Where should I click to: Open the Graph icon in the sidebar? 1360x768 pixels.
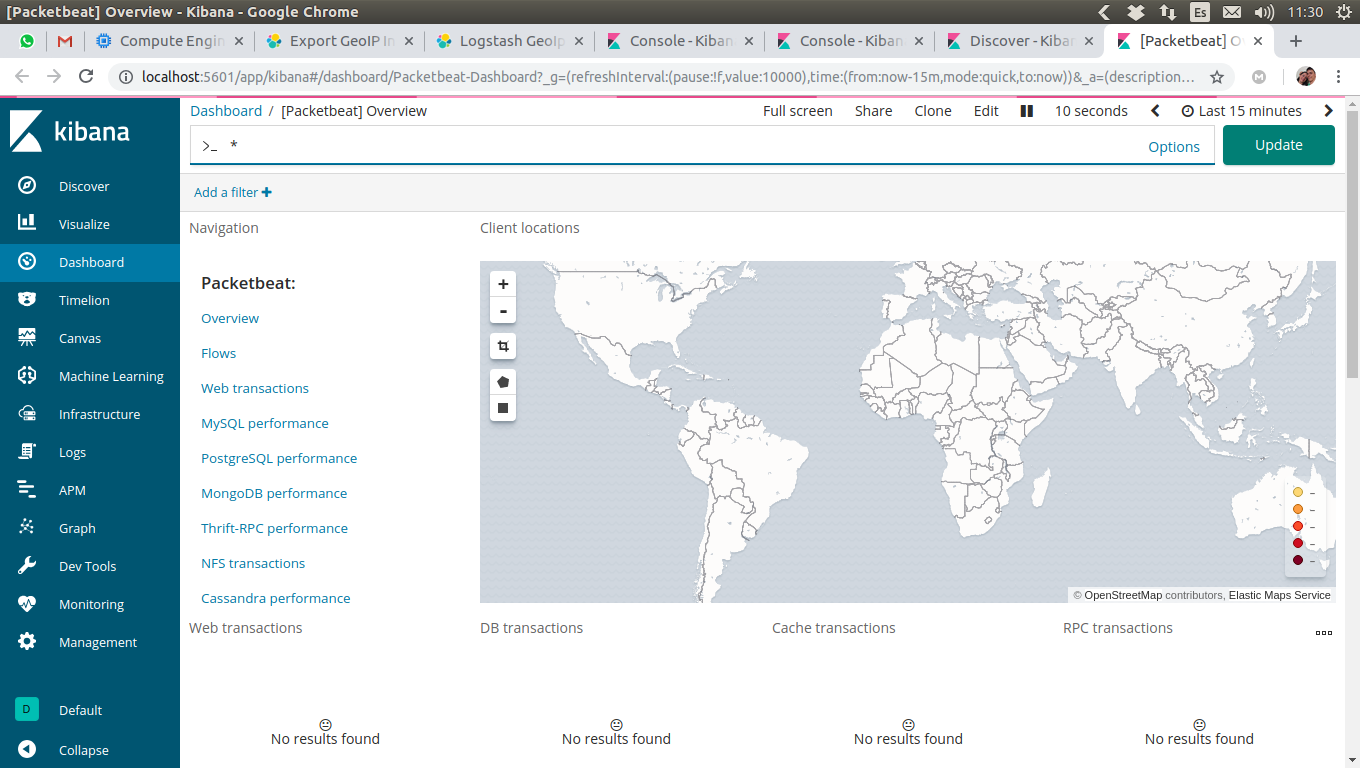click(x=27, y=528)
